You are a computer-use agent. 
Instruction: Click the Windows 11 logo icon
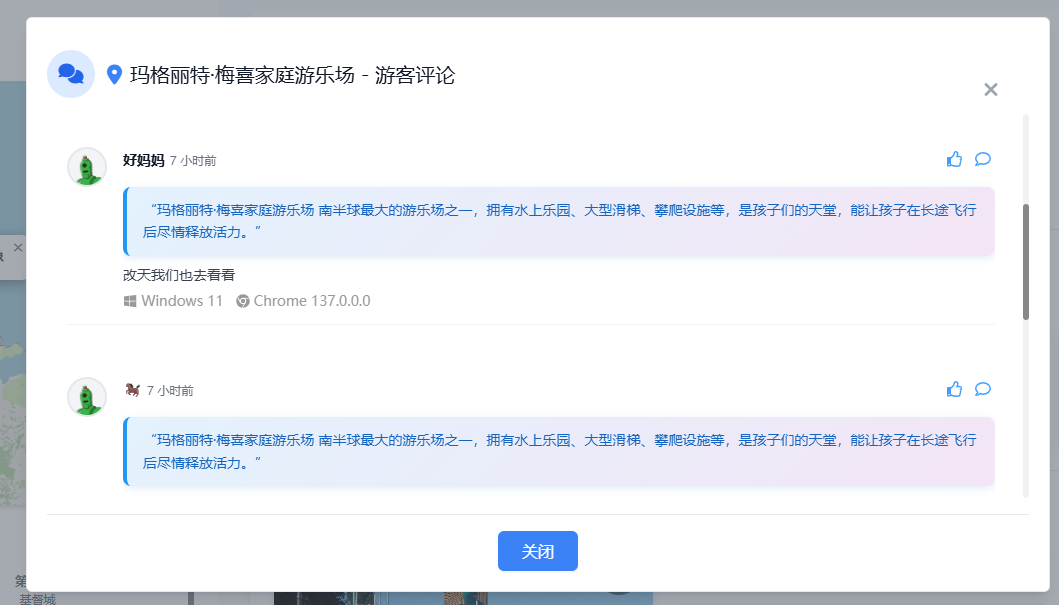point(130,301)
